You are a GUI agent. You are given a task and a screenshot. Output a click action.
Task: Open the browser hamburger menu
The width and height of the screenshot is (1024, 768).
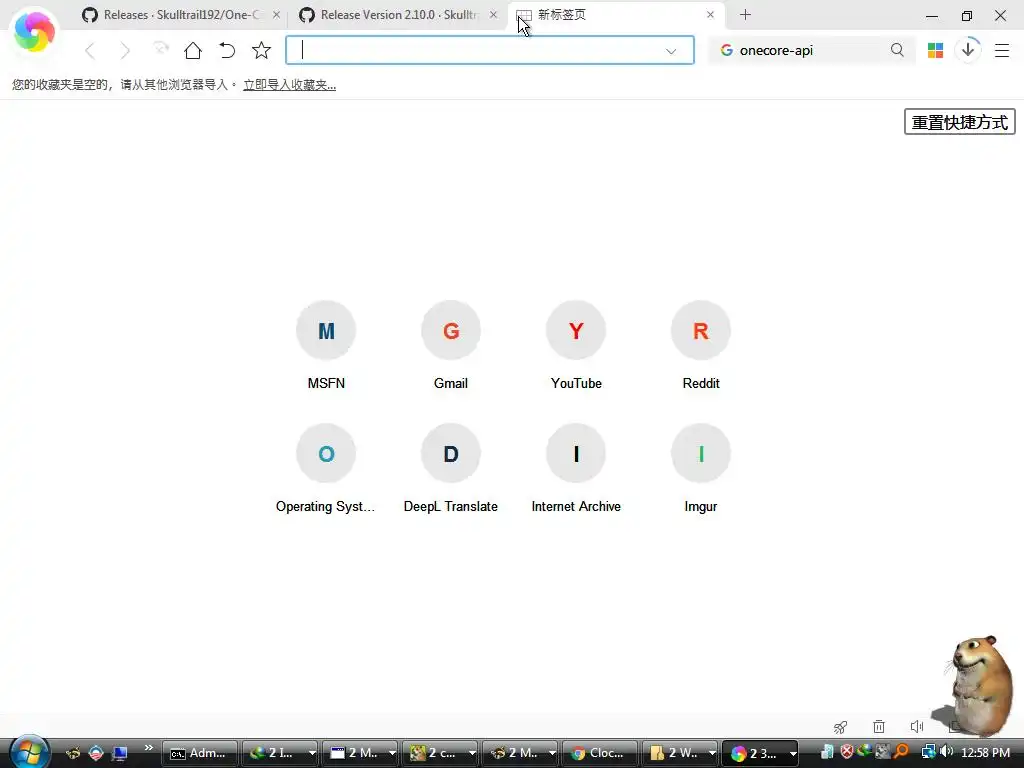[x=1002, y=50]
